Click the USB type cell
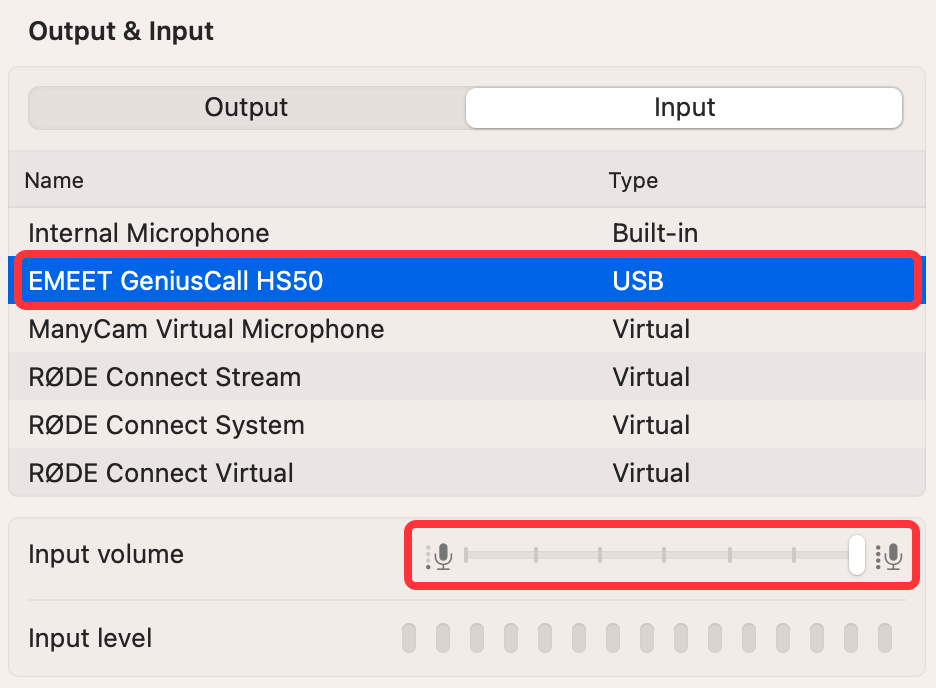 (x=638, y=280)
